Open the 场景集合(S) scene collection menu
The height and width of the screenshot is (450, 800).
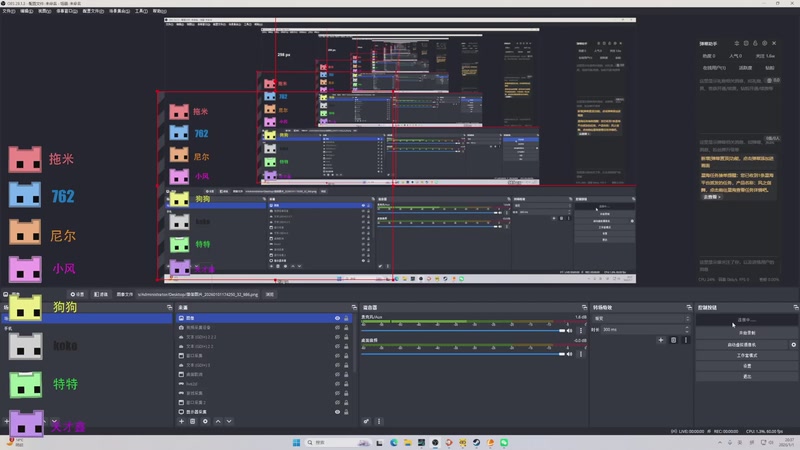pos(119,11)
